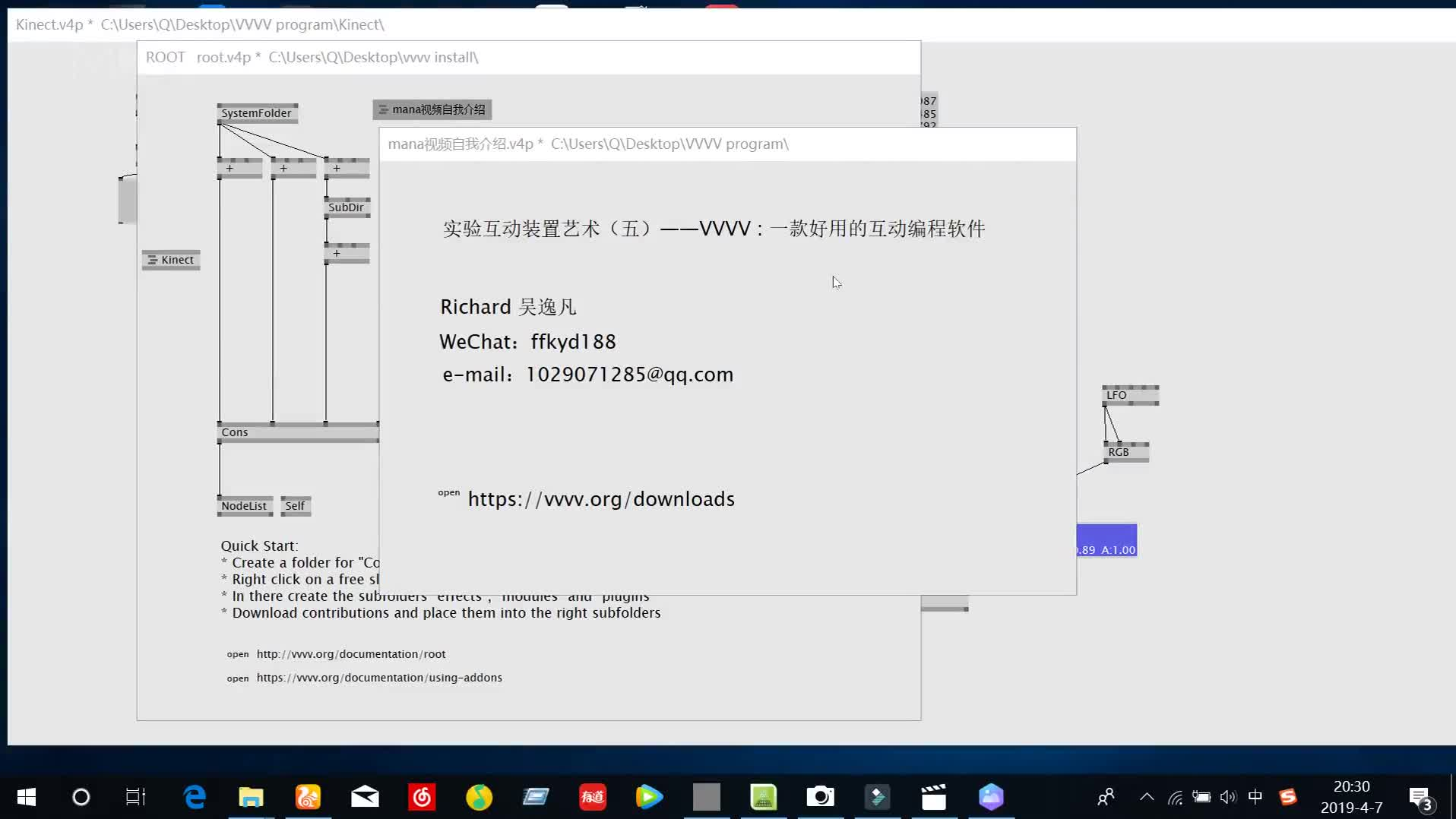Screen dimensions: 1456x819
Task: Open Wi-Fi network tray icon
Action: (x=1175, y=797)
